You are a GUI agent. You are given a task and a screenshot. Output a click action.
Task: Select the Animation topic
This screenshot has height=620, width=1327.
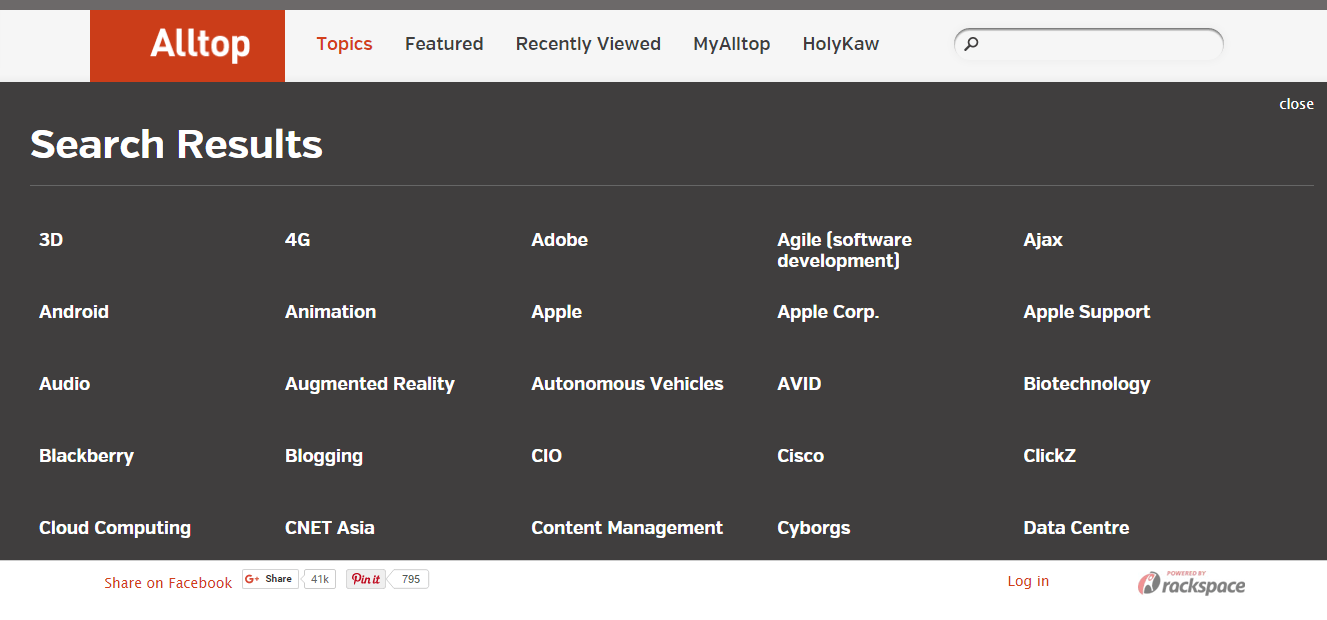tap(330, 312)
